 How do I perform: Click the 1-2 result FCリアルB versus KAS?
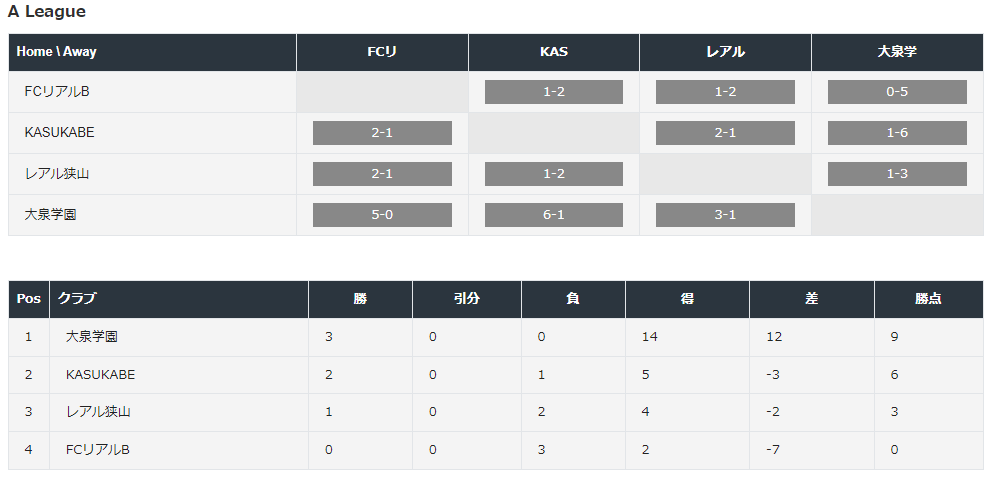pyautogui.click(x=553, y=92)
